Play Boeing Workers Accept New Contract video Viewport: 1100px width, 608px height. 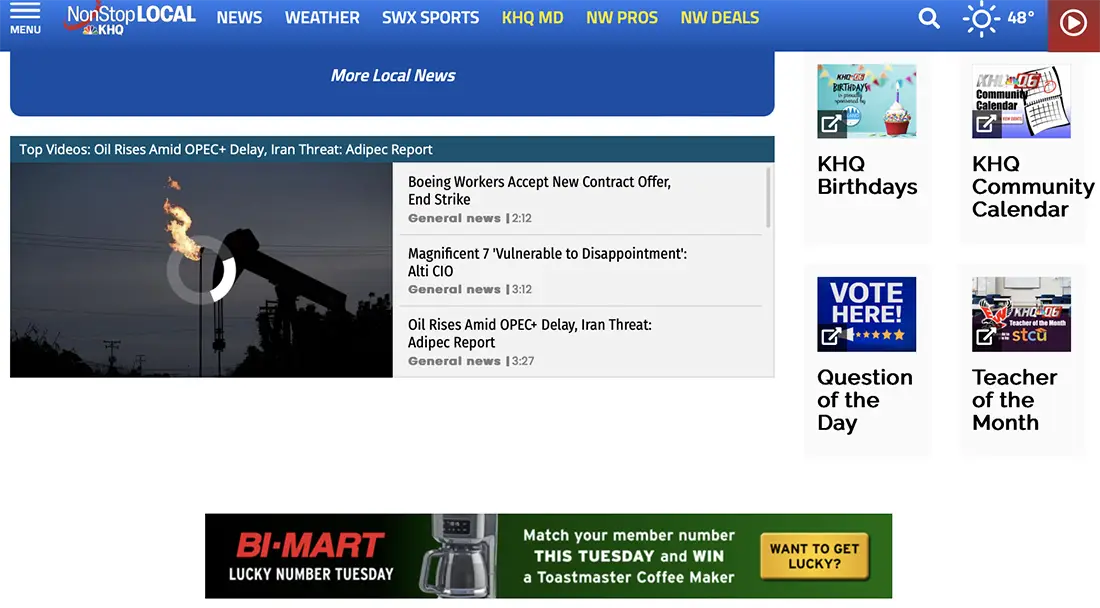[x=539, y=190]
